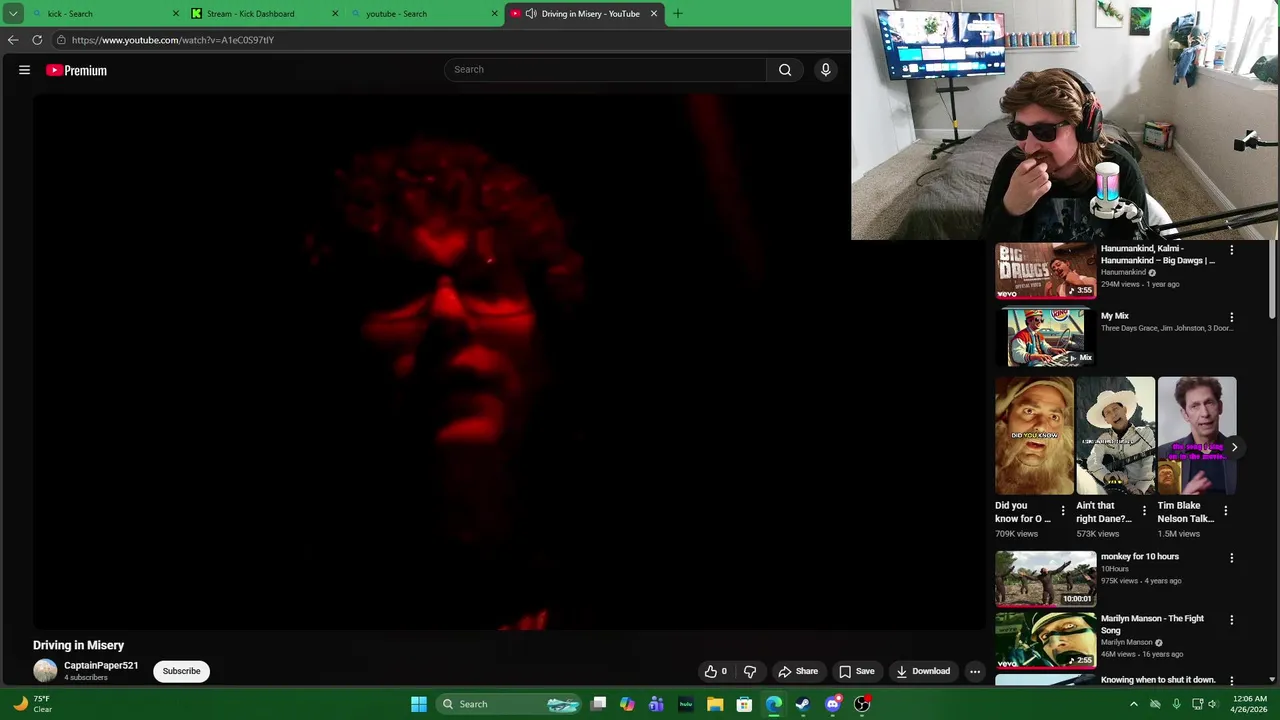The height and width of the screenshot is (720, 1280).
Task: Subscribe to CaptainPaper521
Action: pyautogui.click(x=181, y=671)
